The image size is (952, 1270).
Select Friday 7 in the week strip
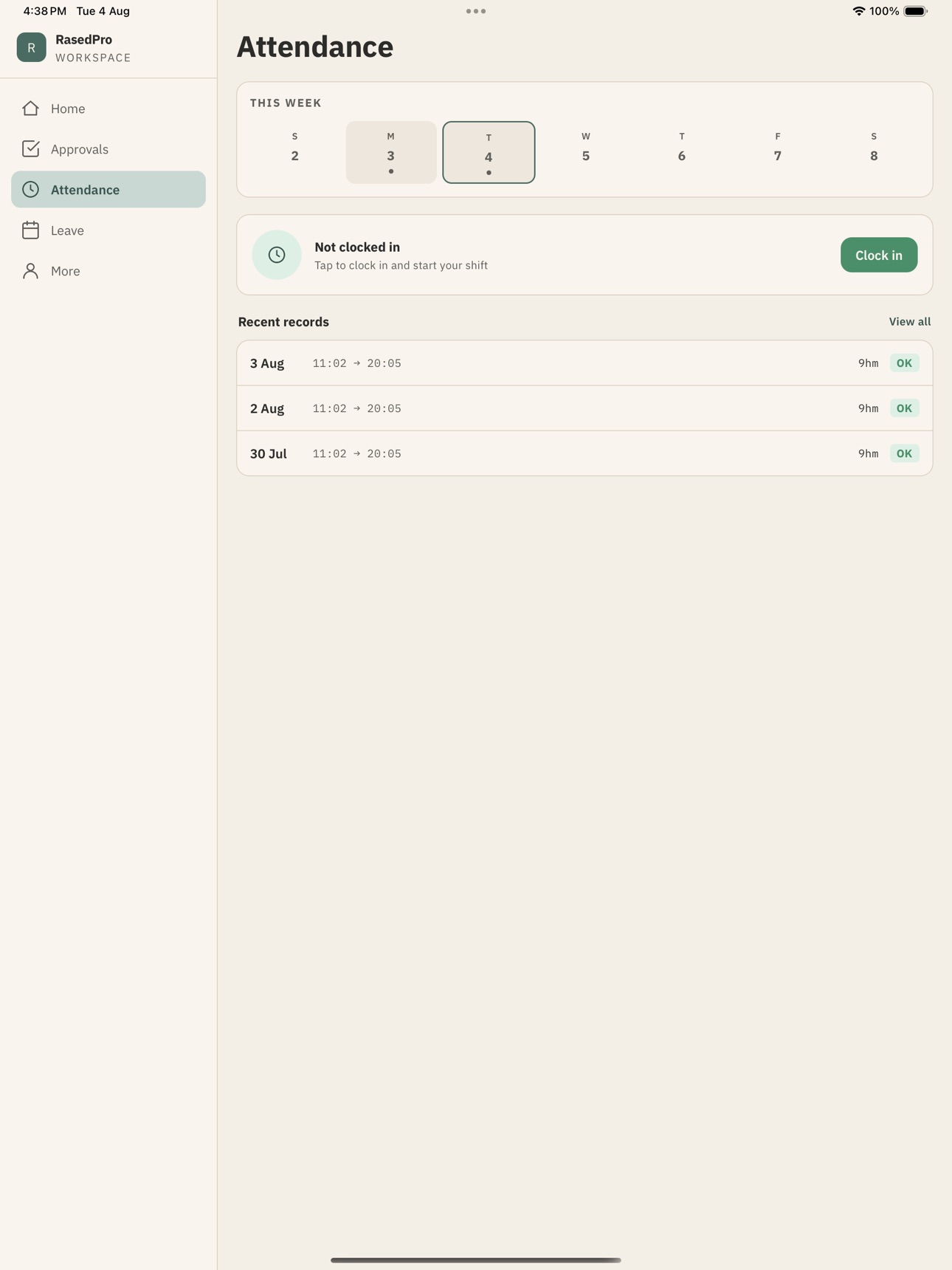(778, 152)
